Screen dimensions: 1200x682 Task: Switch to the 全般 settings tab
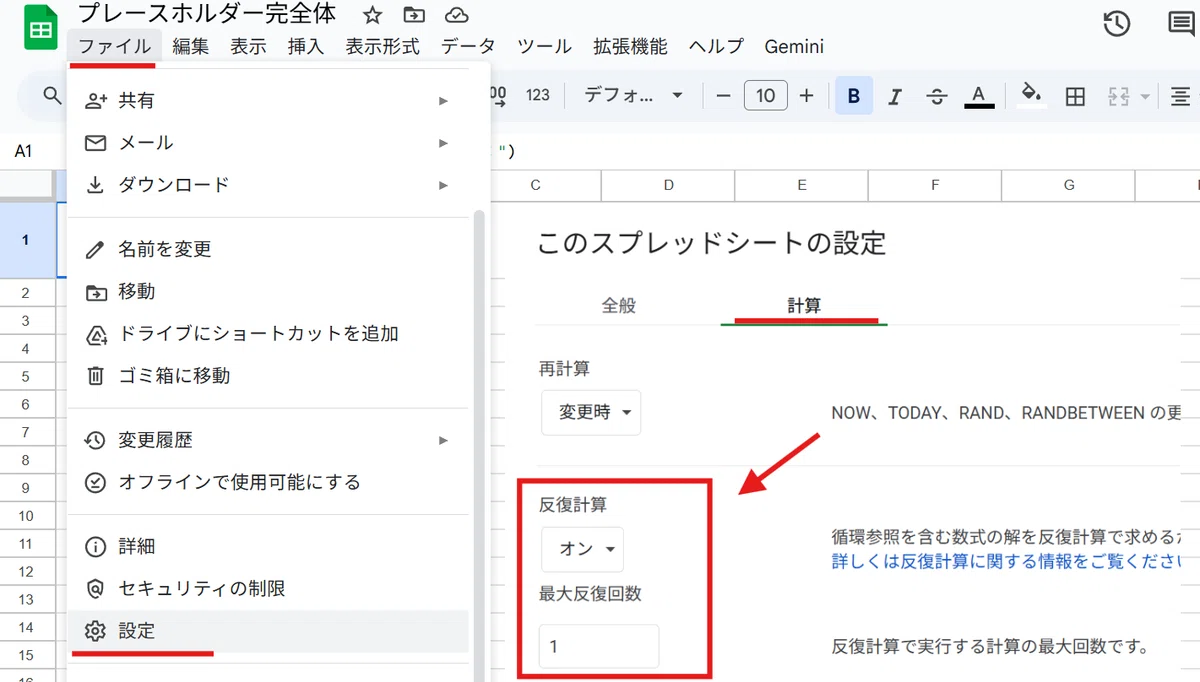coord(619,306)
